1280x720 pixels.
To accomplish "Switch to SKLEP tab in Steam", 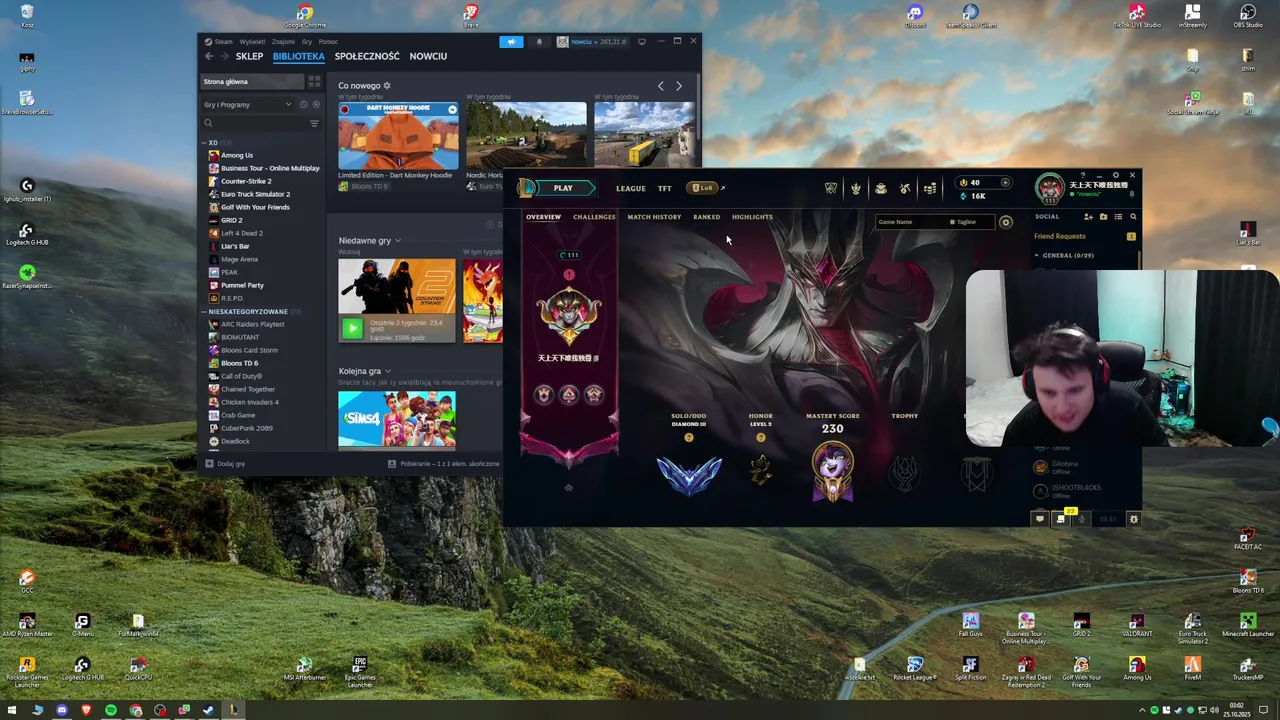I will (x=249, y=56).
